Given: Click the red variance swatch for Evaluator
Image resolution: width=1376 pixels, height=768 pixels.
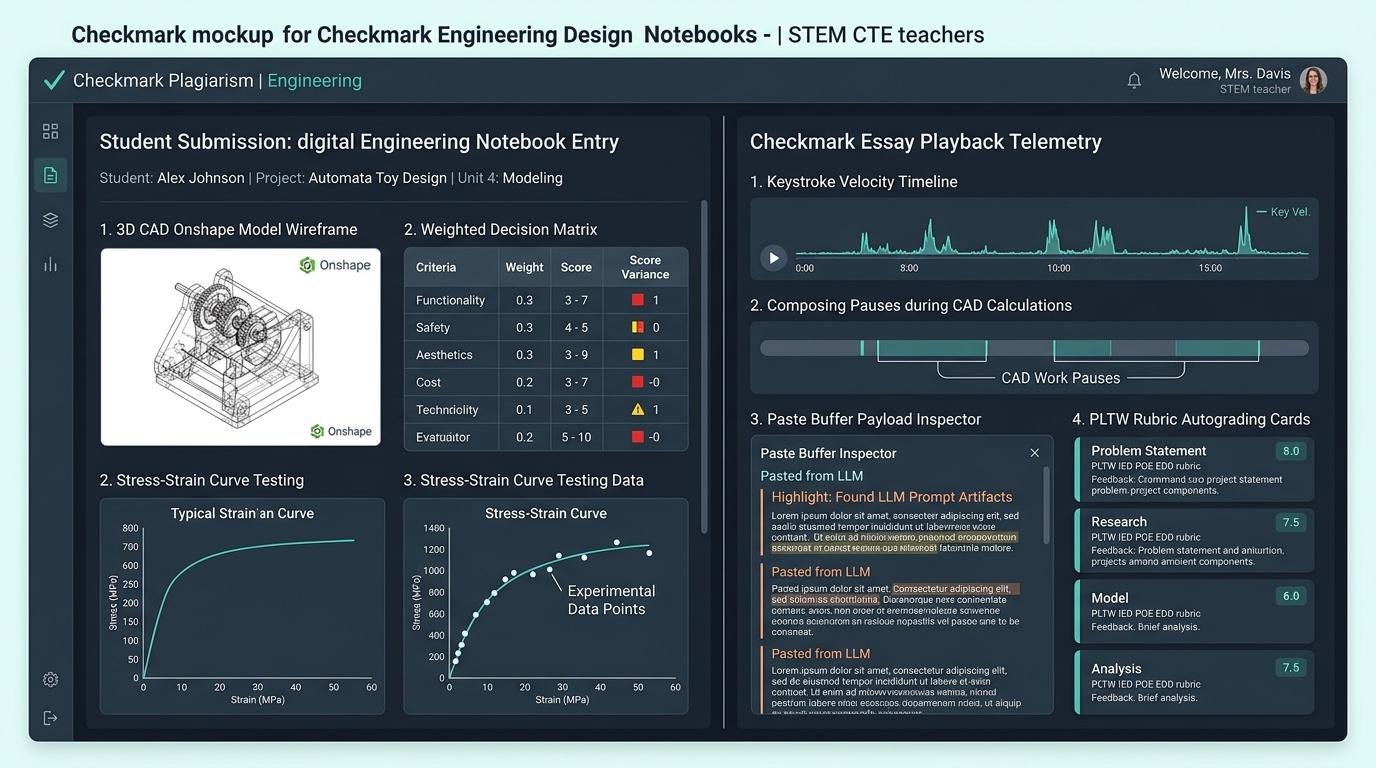Looking at the screenshot, I should (638, 437).
